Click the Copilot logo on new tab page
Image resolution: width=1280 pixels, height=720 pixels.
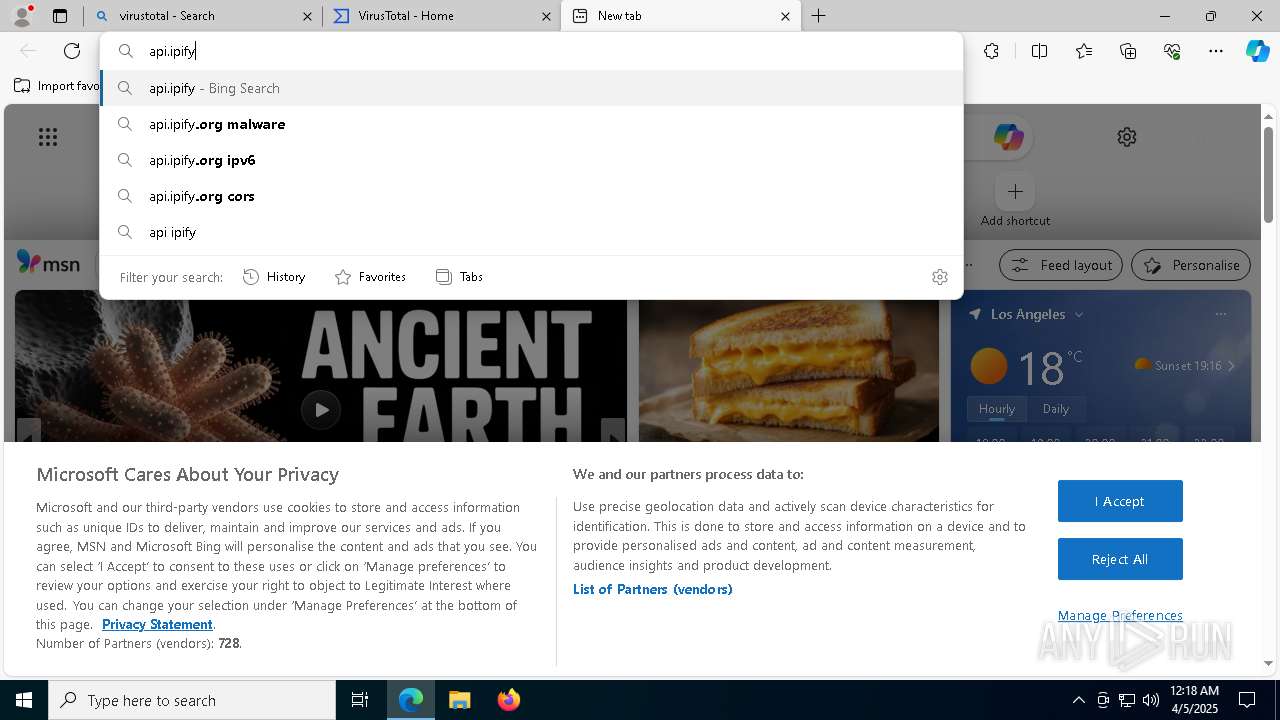click(1008, 137)
